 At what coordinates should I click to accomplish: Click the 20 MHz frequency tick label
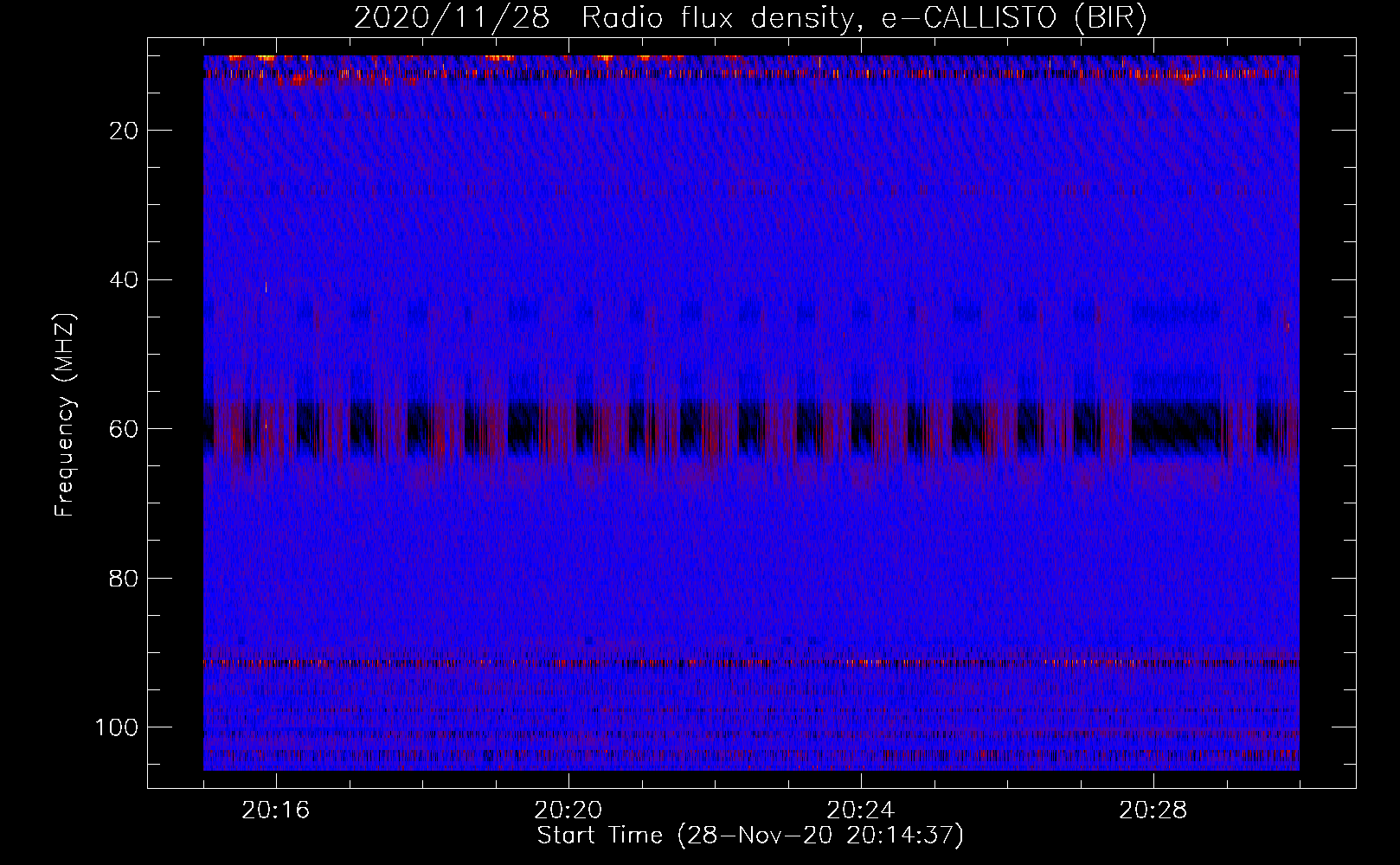tap(125, 131)
